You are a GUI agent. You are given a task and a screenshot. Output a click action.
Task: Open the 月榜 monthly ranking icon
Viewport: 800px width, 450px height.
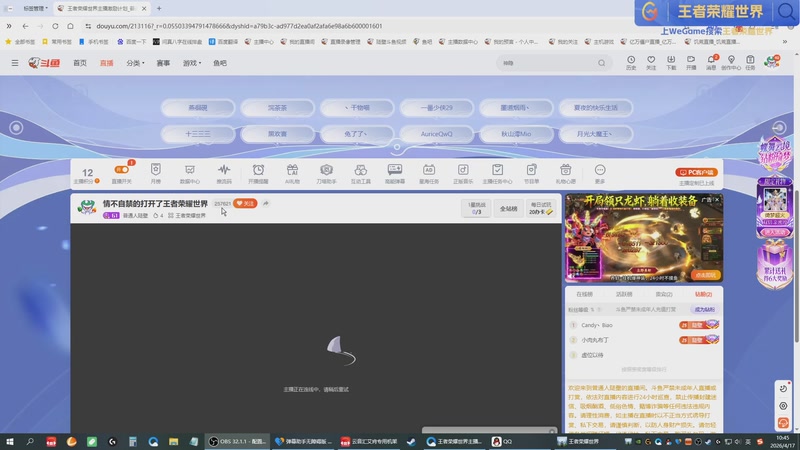(x=156, y=173)
